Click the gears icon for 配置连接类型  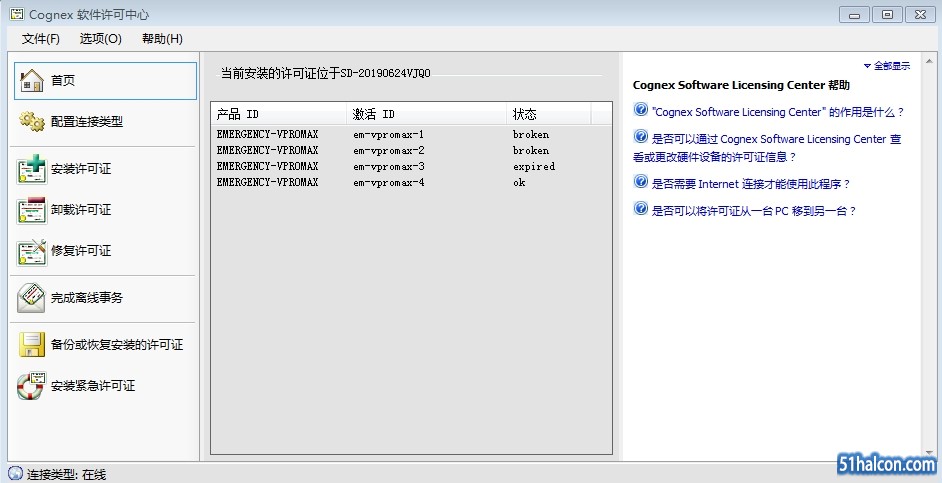(x=32, y=121)
